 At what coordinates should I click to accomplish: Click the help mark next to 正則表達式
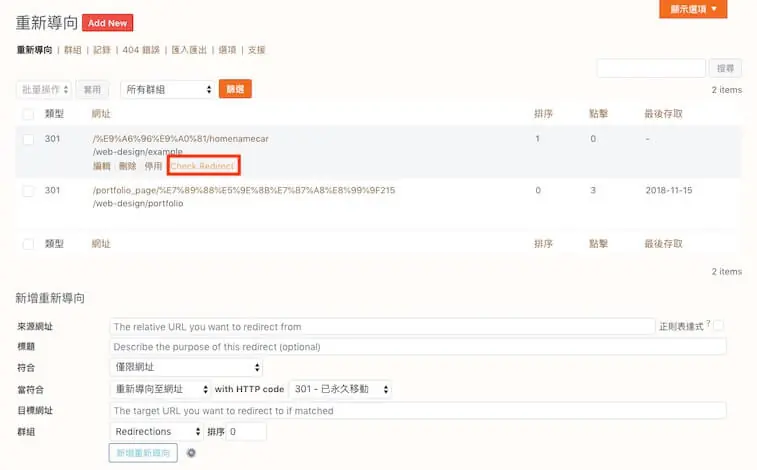[x=708, y=323]
